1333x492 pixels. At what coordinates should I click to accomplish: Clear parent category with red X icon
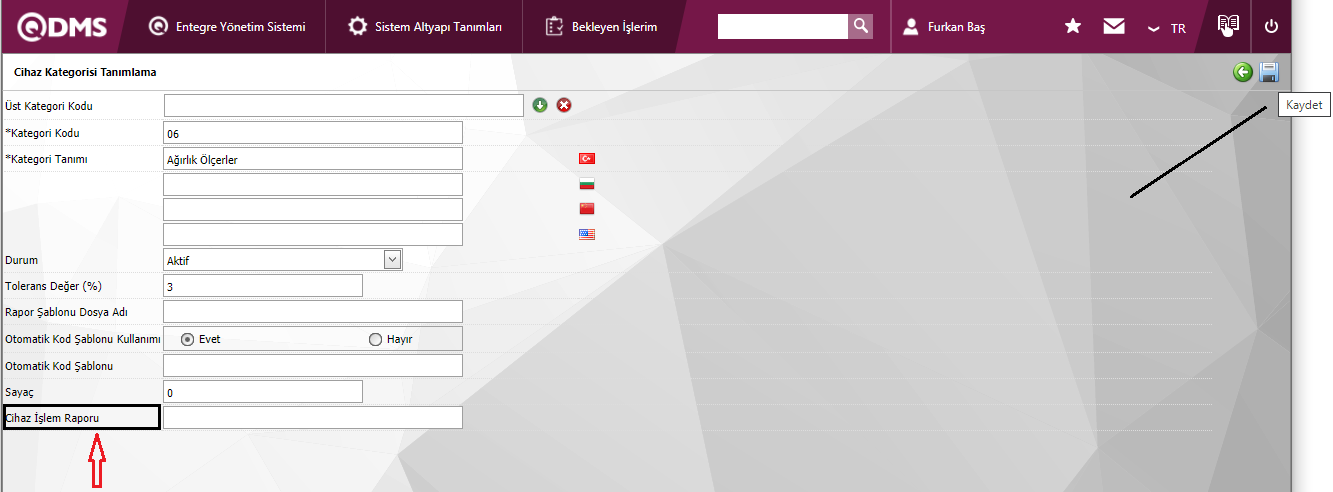tap(564, 105)
